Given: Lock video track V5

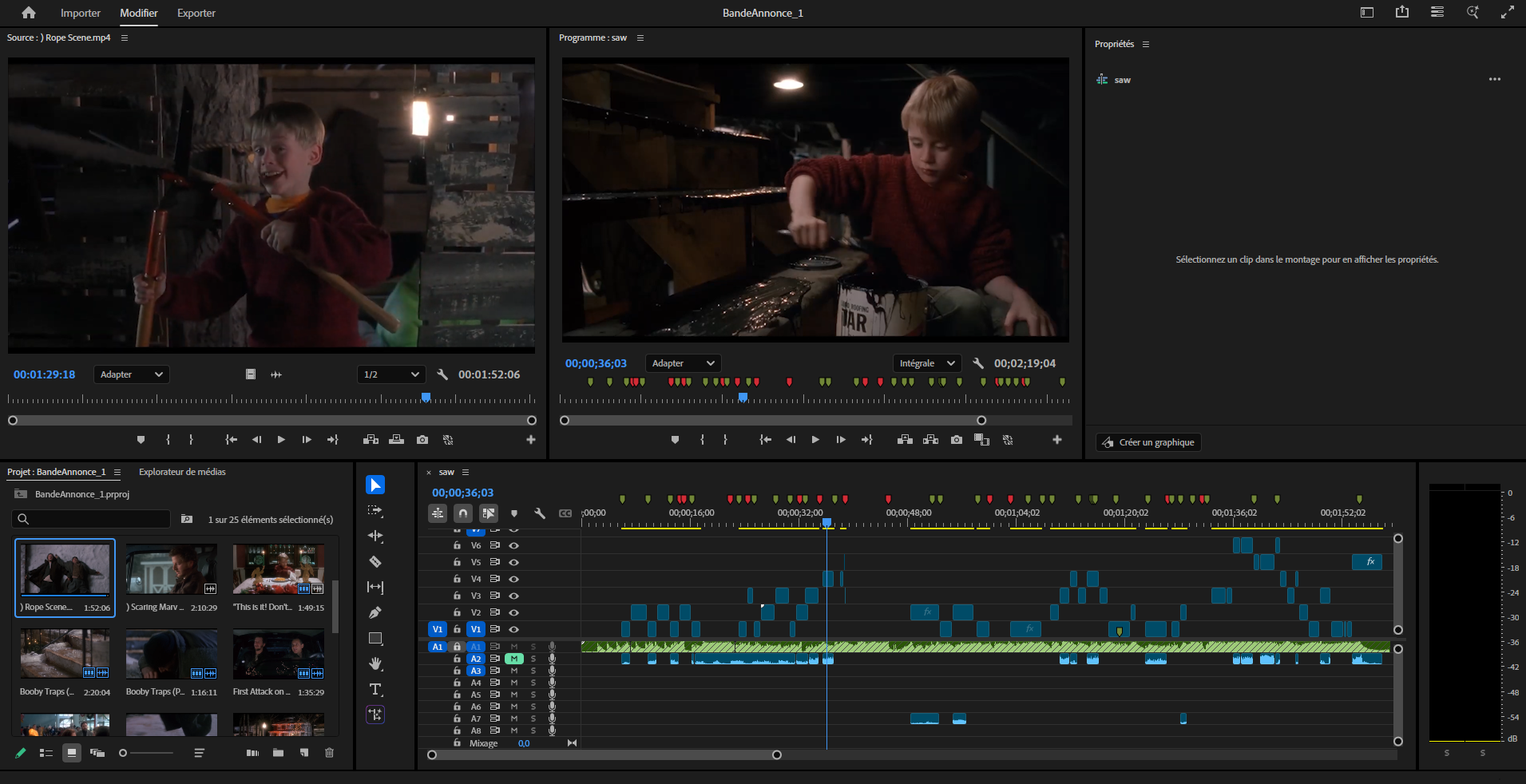Looking at the screenshot, I should [457, 562].
